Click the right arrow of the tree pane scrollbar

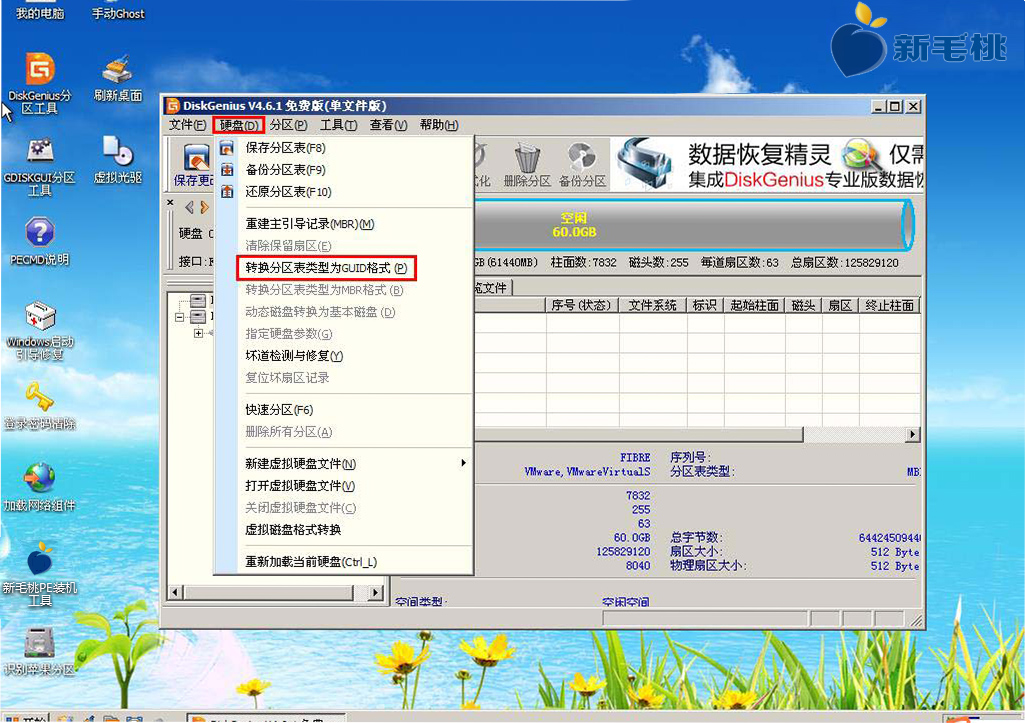(375, 593)
